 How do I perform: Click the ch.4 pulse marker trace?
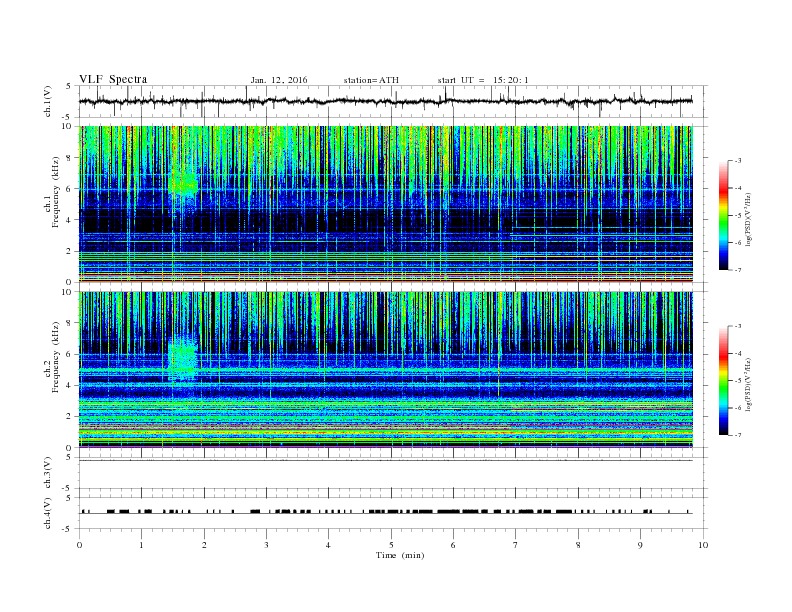click(385, 512)
